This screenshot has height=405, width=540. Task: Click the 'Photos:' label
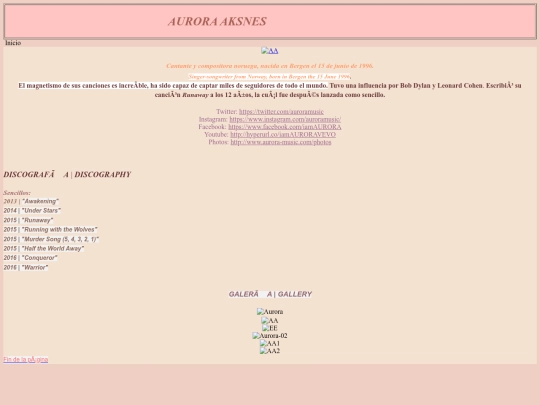(219, 142)
